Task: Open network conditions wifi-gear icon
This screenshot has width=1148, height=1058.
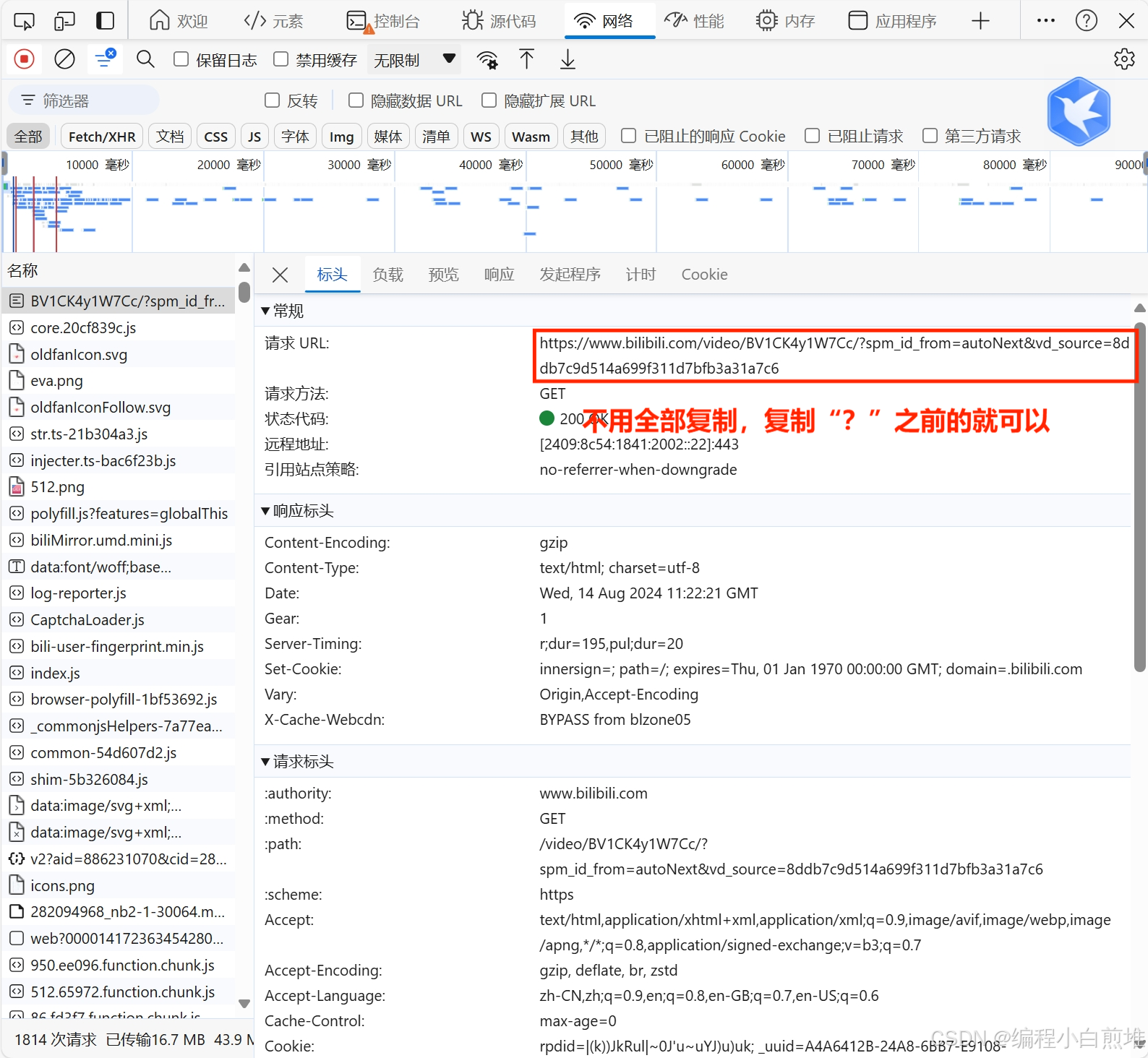Action: (488, 60)
